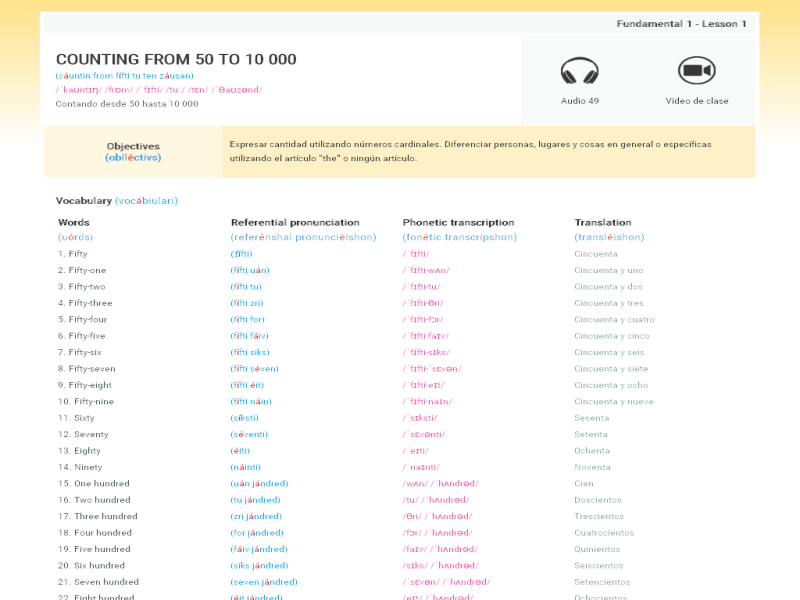Select the translation Cincuenta y nueve
The image size is (800, 600).
coord(614,402)
